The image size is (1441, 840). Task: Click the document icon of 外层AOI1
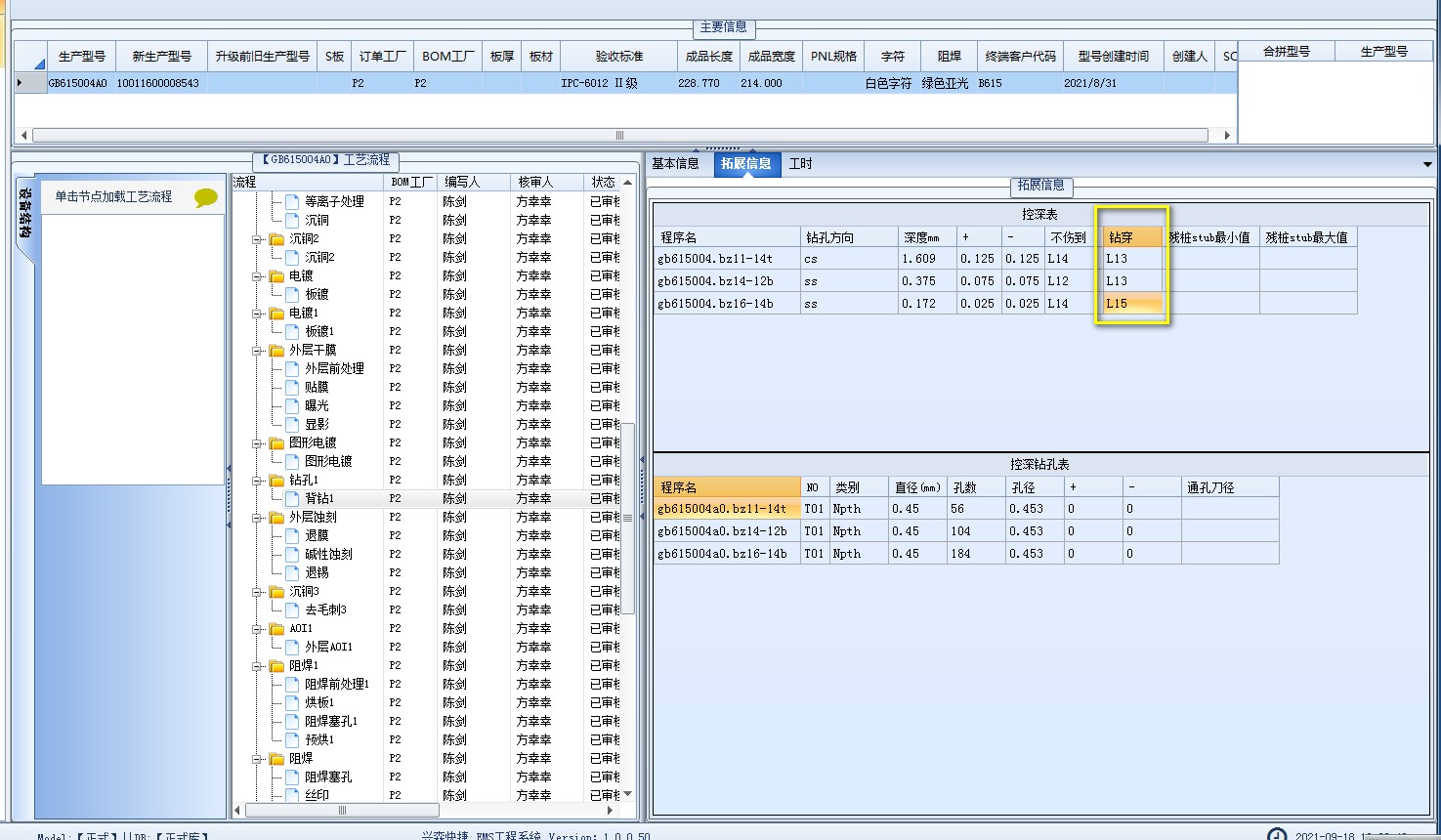pos(292,647)
